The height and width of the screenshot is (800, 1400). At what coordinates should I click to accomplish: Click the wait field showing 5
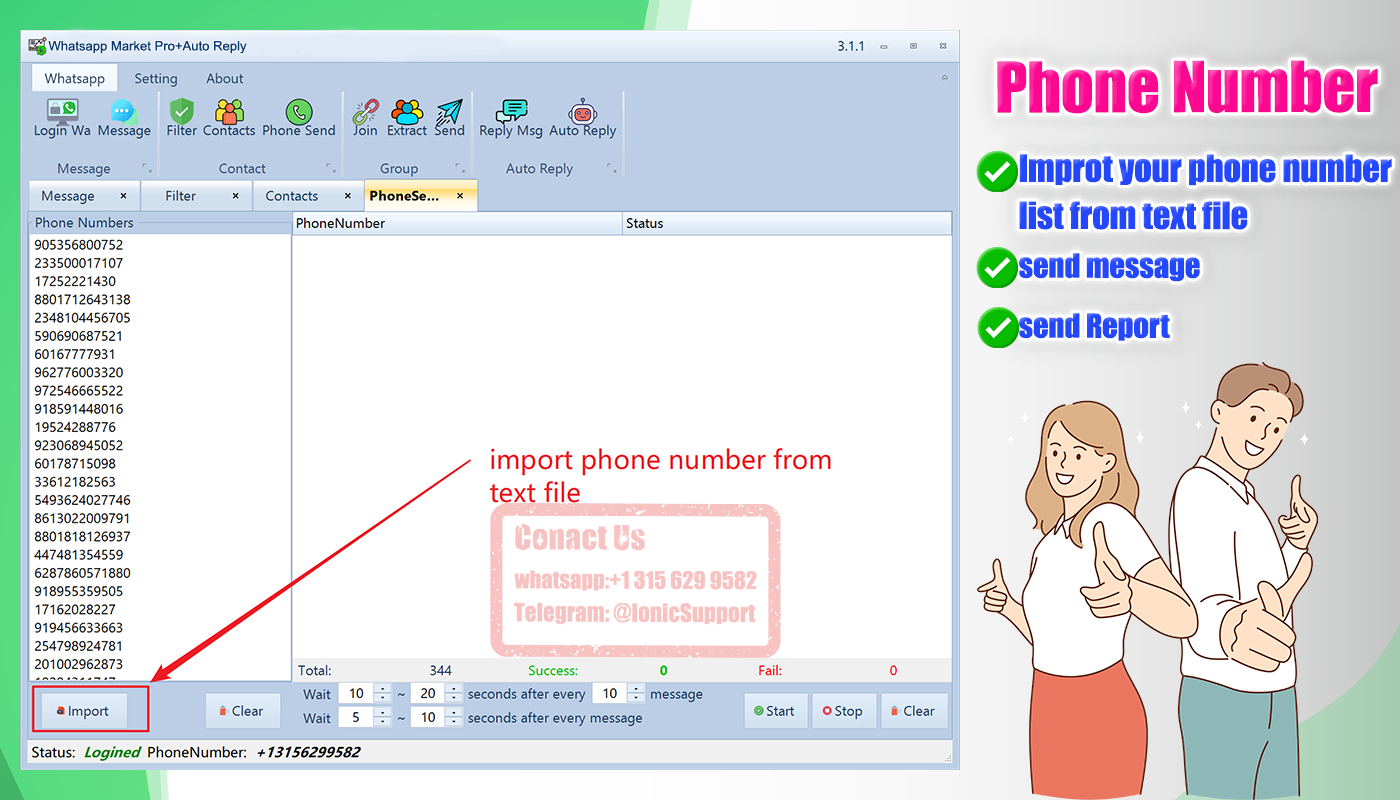point(355,718)
